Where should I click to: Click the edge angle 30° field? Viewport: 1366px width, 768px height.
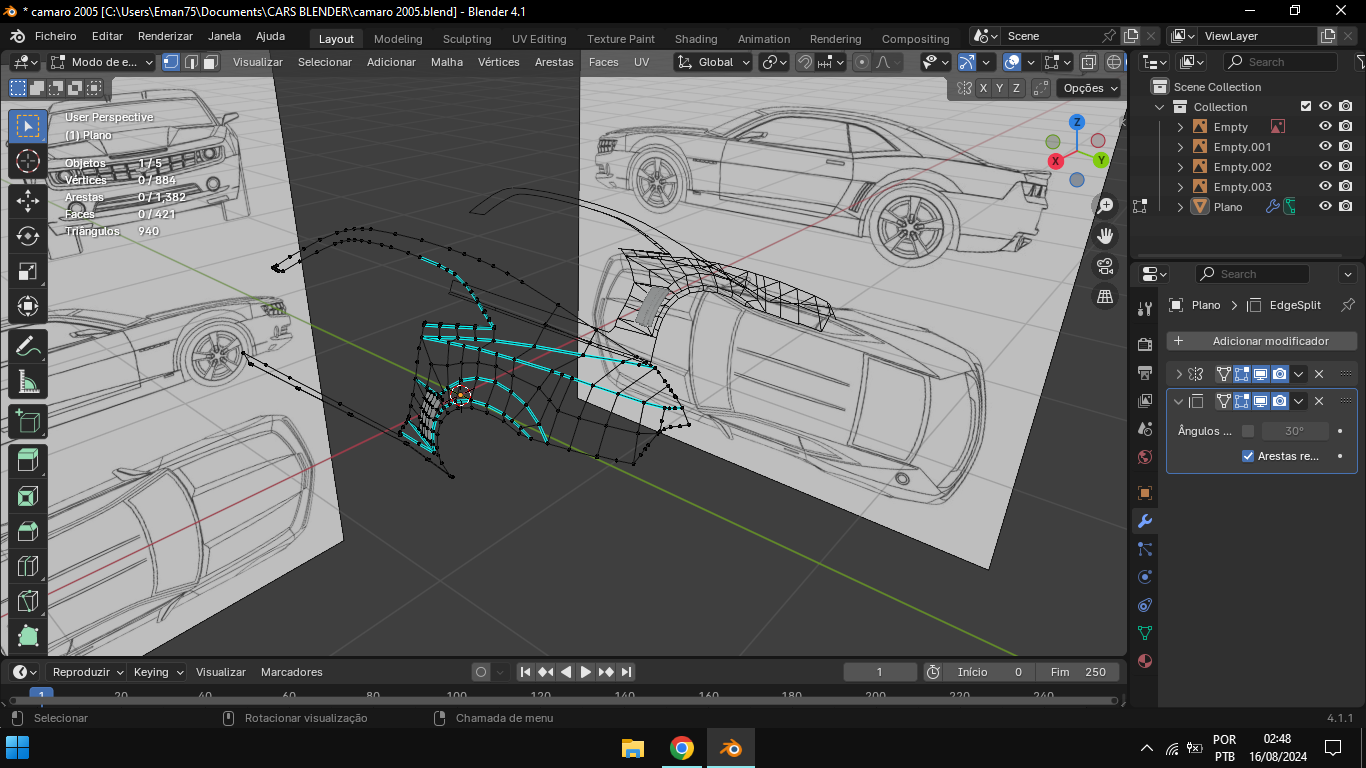[1295, 431]
